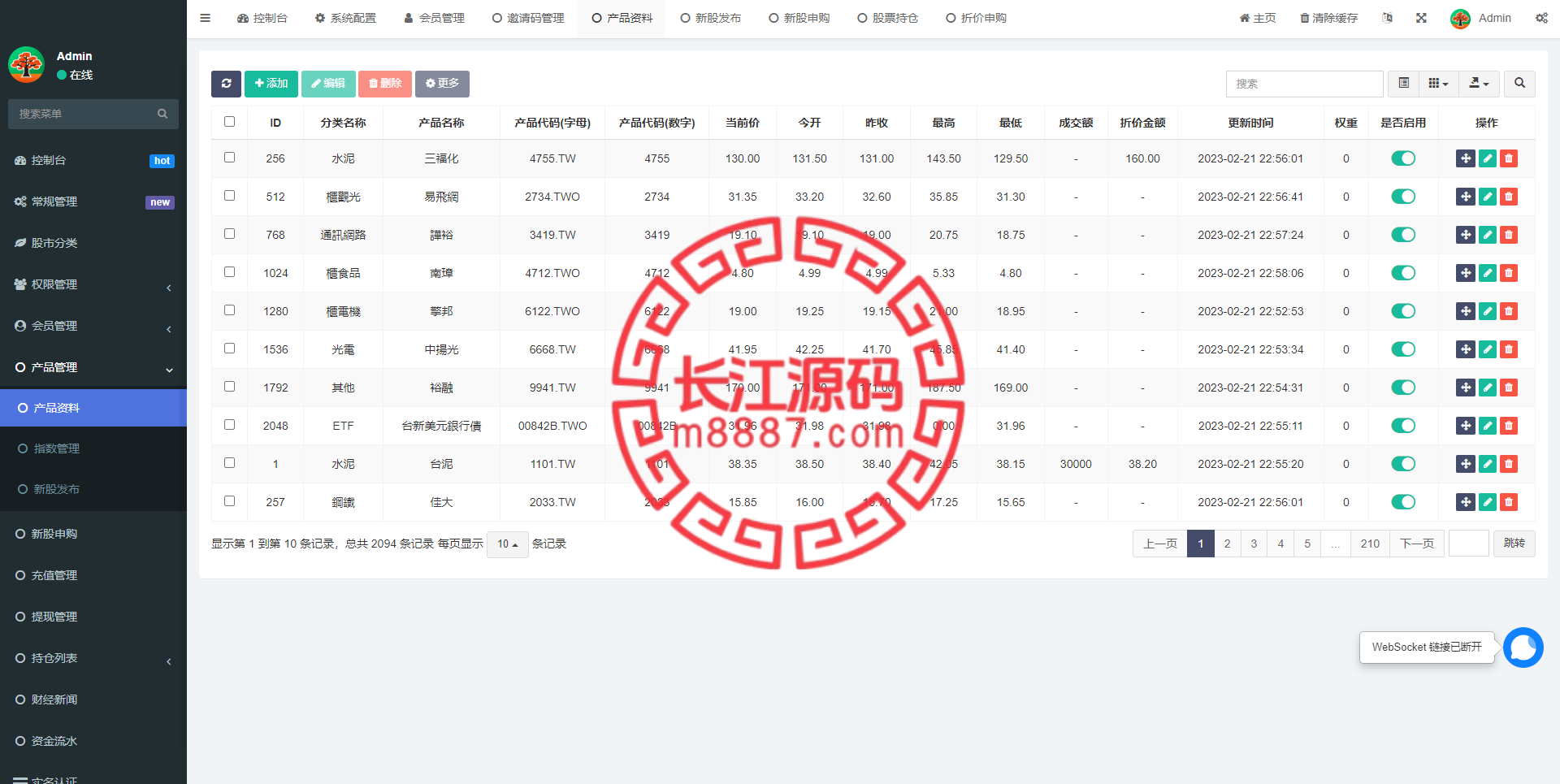Edit row 1280 with pencil icon
1560x784 pixels.
point(1488,311)
